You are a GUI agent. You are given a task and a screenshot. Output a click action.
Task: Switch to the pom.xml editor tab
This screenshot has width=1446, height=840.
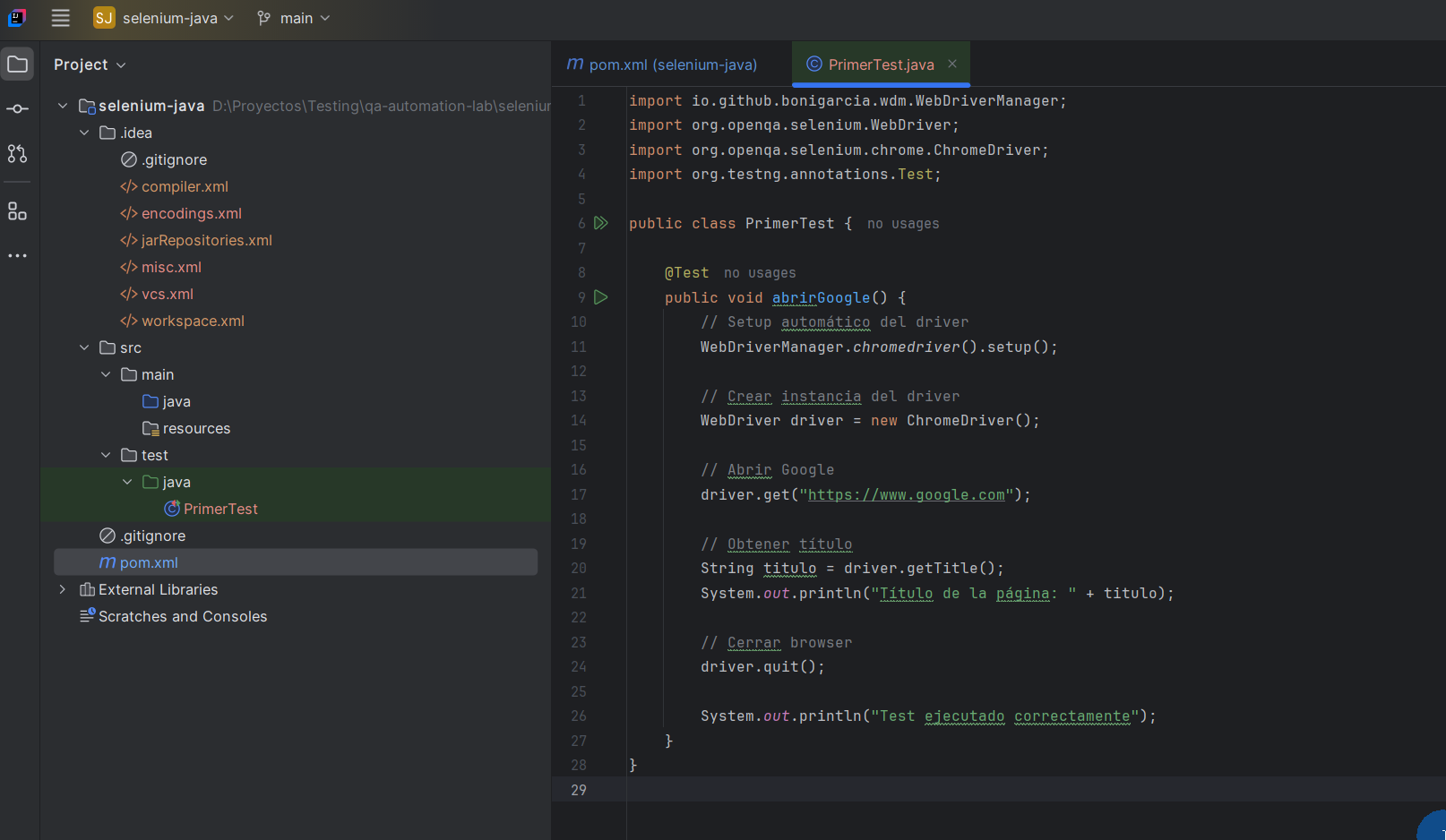pos(661,64)
